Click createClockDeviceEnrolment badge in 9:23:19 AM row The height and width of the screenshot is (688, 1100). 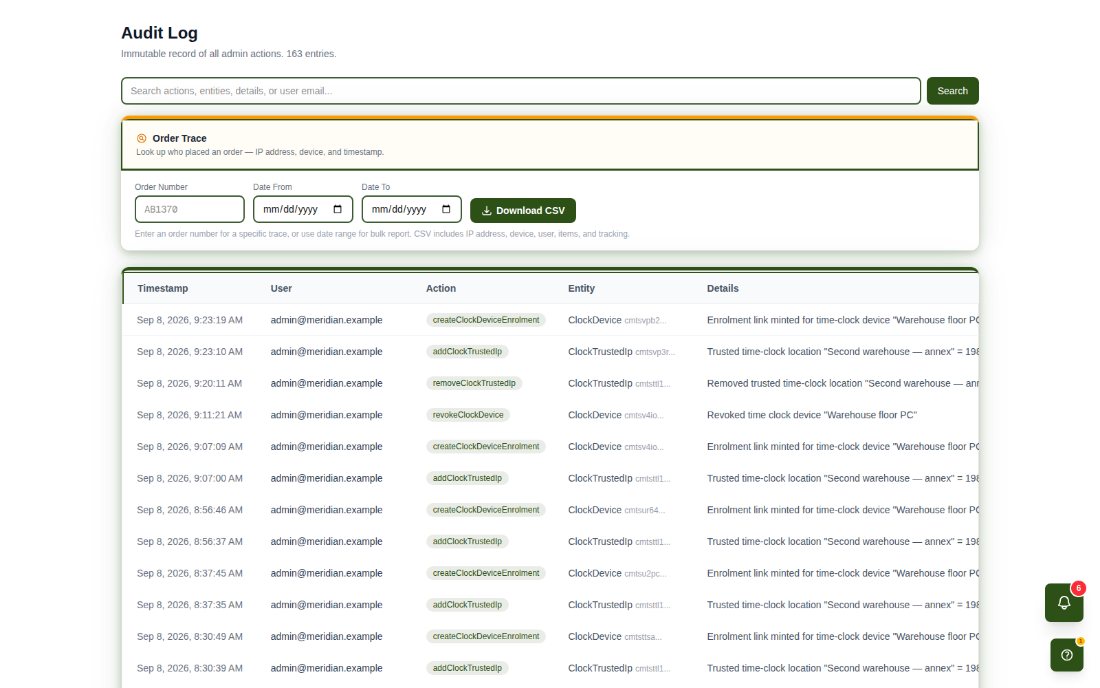(x=485, y=320)
